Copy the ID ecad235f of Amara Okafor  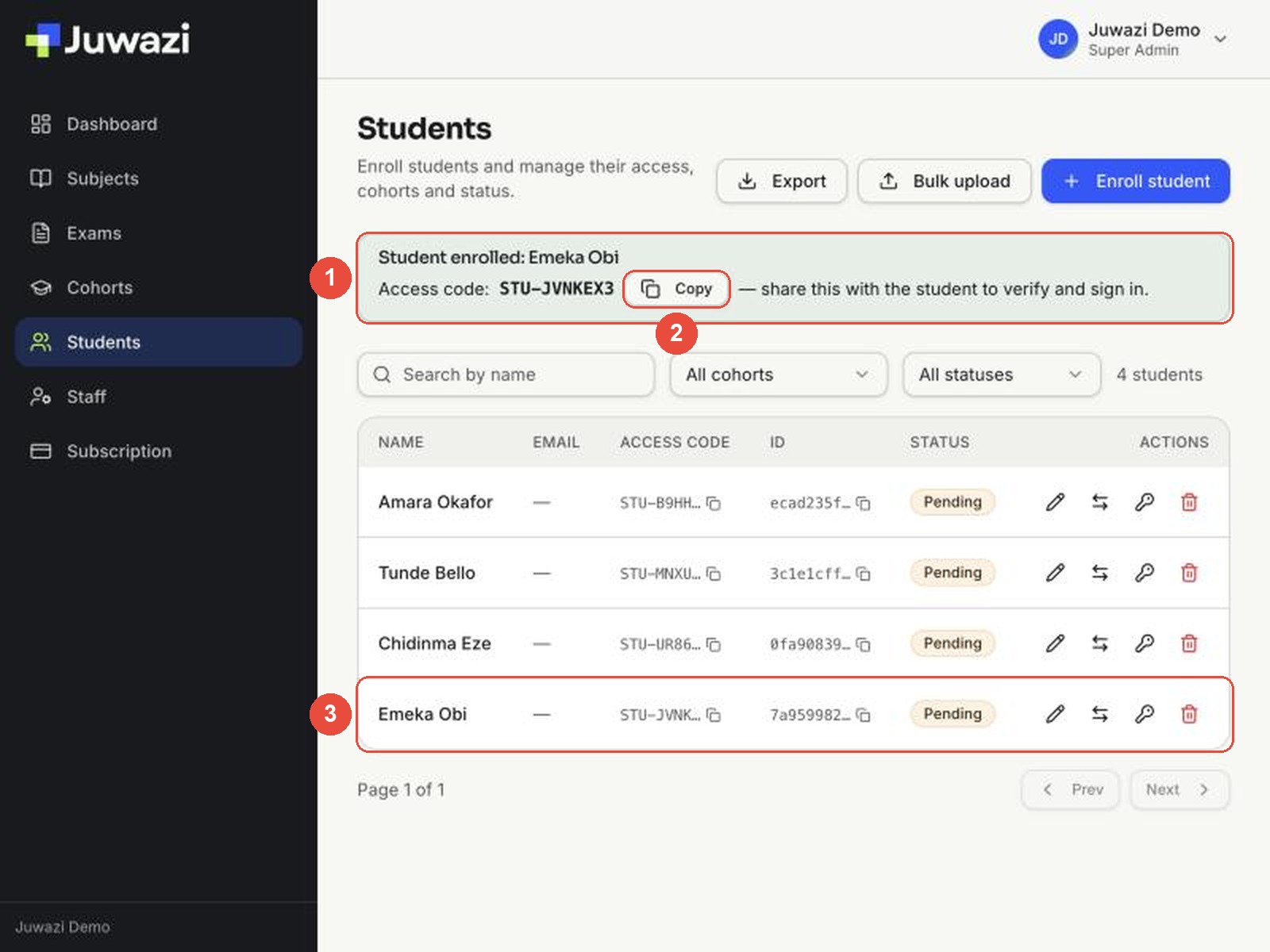(x=864, y=503)
